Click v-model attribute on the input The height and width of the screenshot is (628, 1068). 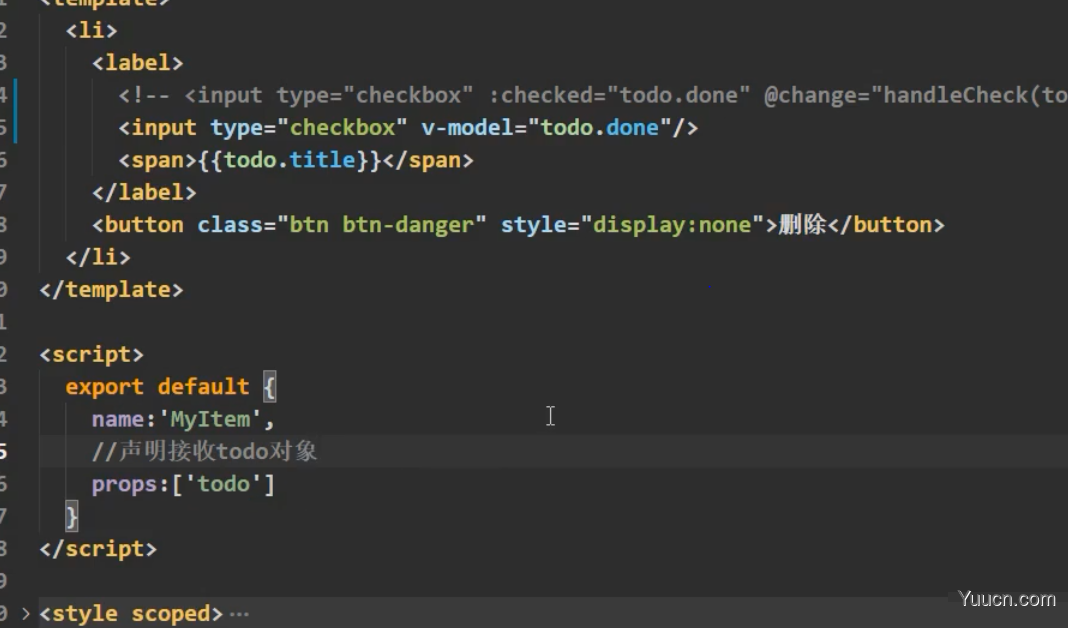click(x=467, y=127)
